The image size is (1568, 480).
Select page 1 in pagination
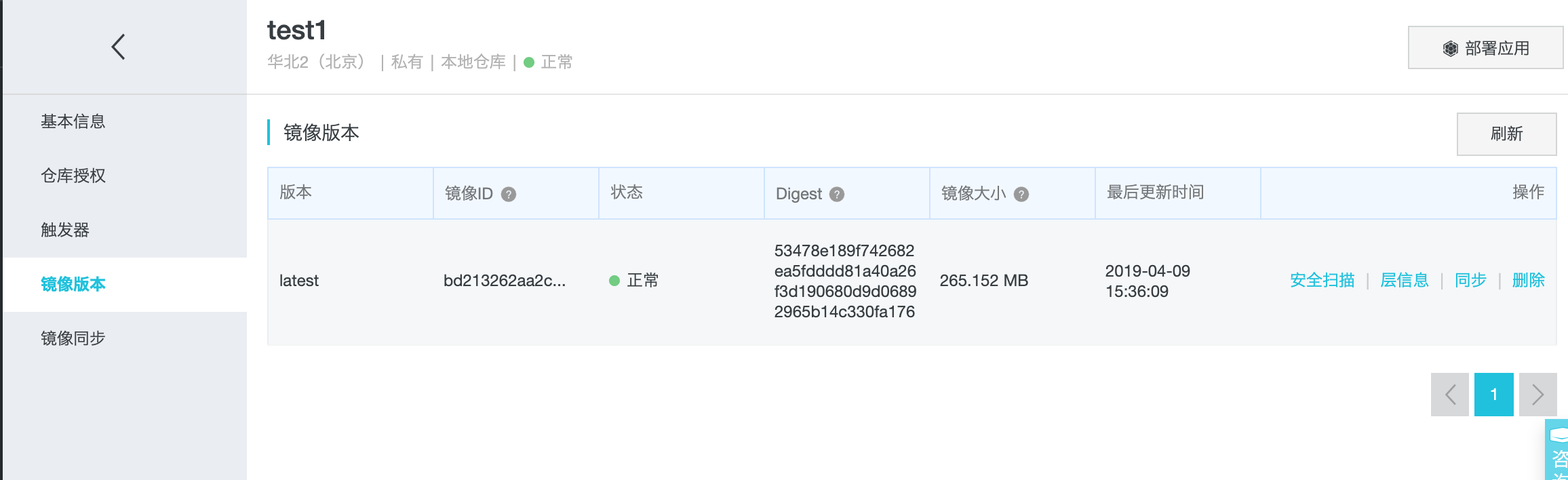(x=1493, y=395)
